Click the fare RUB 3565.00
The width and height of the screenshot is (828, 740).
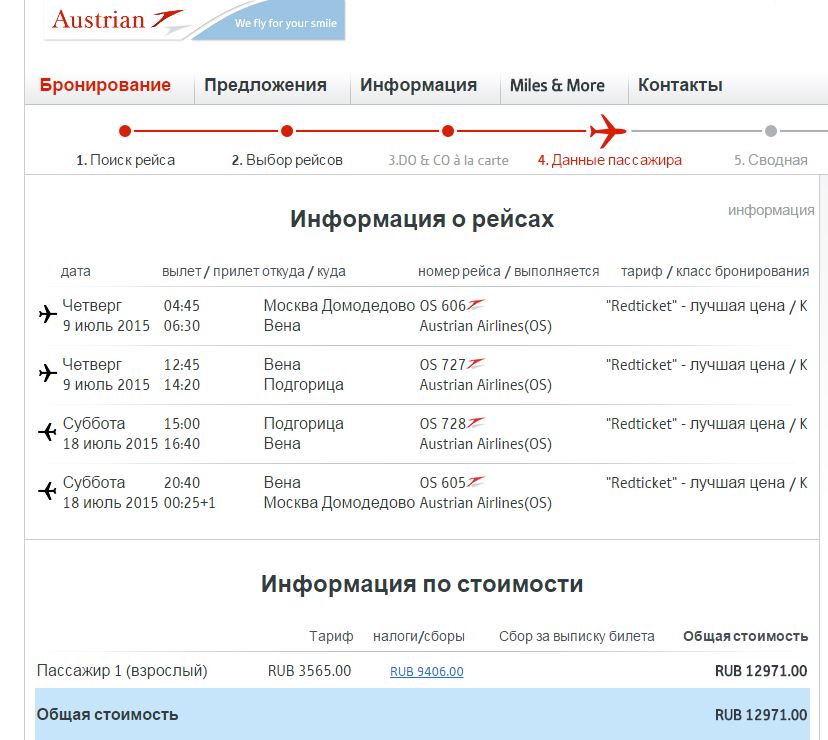[x=309, y=671]
